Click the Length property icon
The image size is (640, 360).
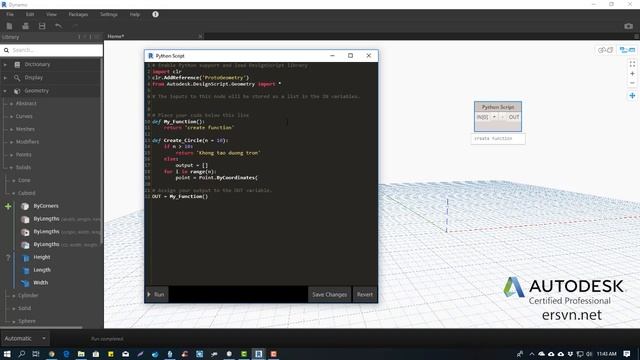tap(25, 270)
